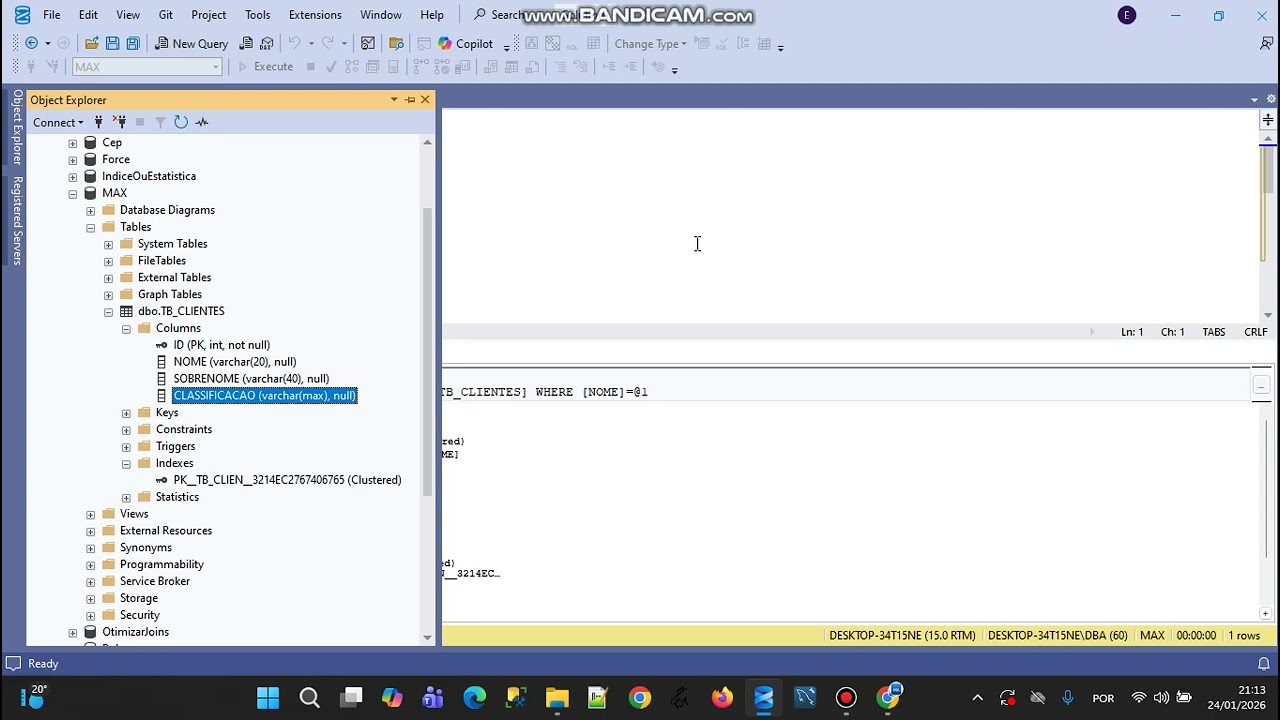The image size is (1280, 720).
Task: Select the IndiceOuEstatistica database
Action: tap(149, 176)
